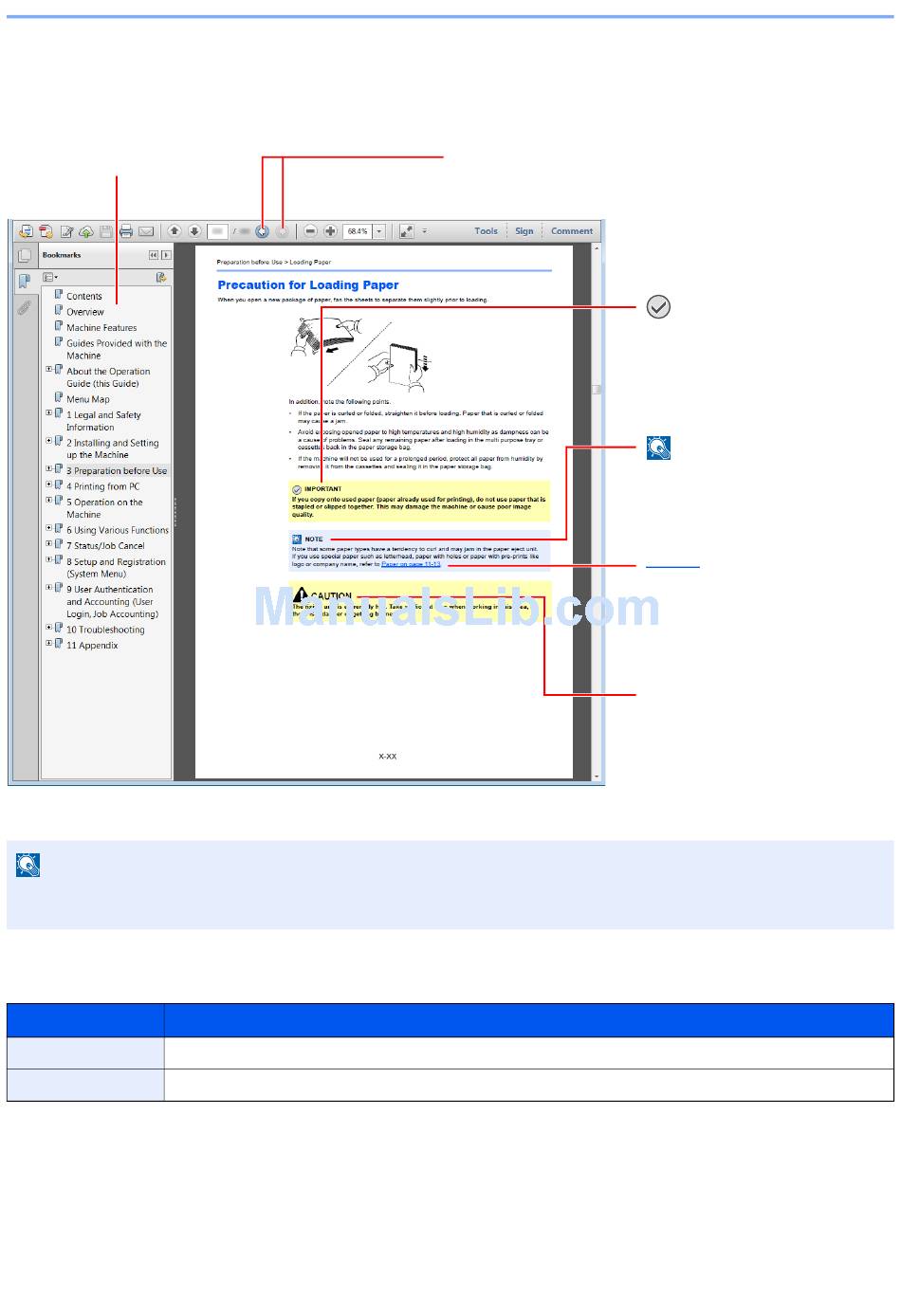Open the Comment pane
The width and height of the screenshot is (901, 1316).
click(572, 231)
